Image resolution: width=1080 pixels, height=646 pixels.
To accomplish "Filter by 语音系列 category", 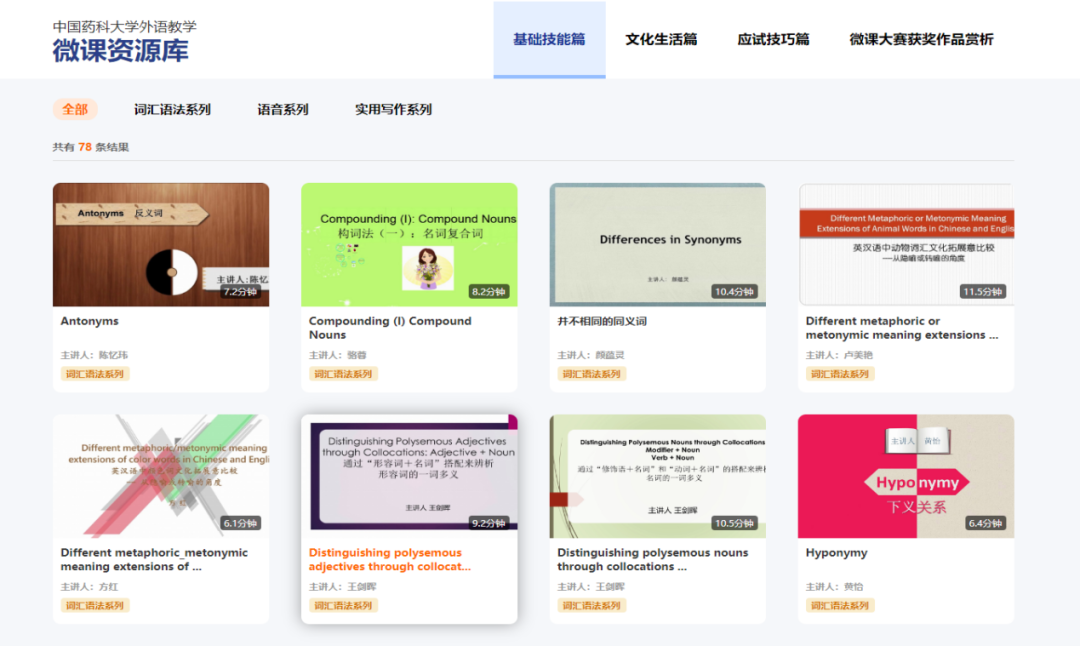I will (282, 109).
